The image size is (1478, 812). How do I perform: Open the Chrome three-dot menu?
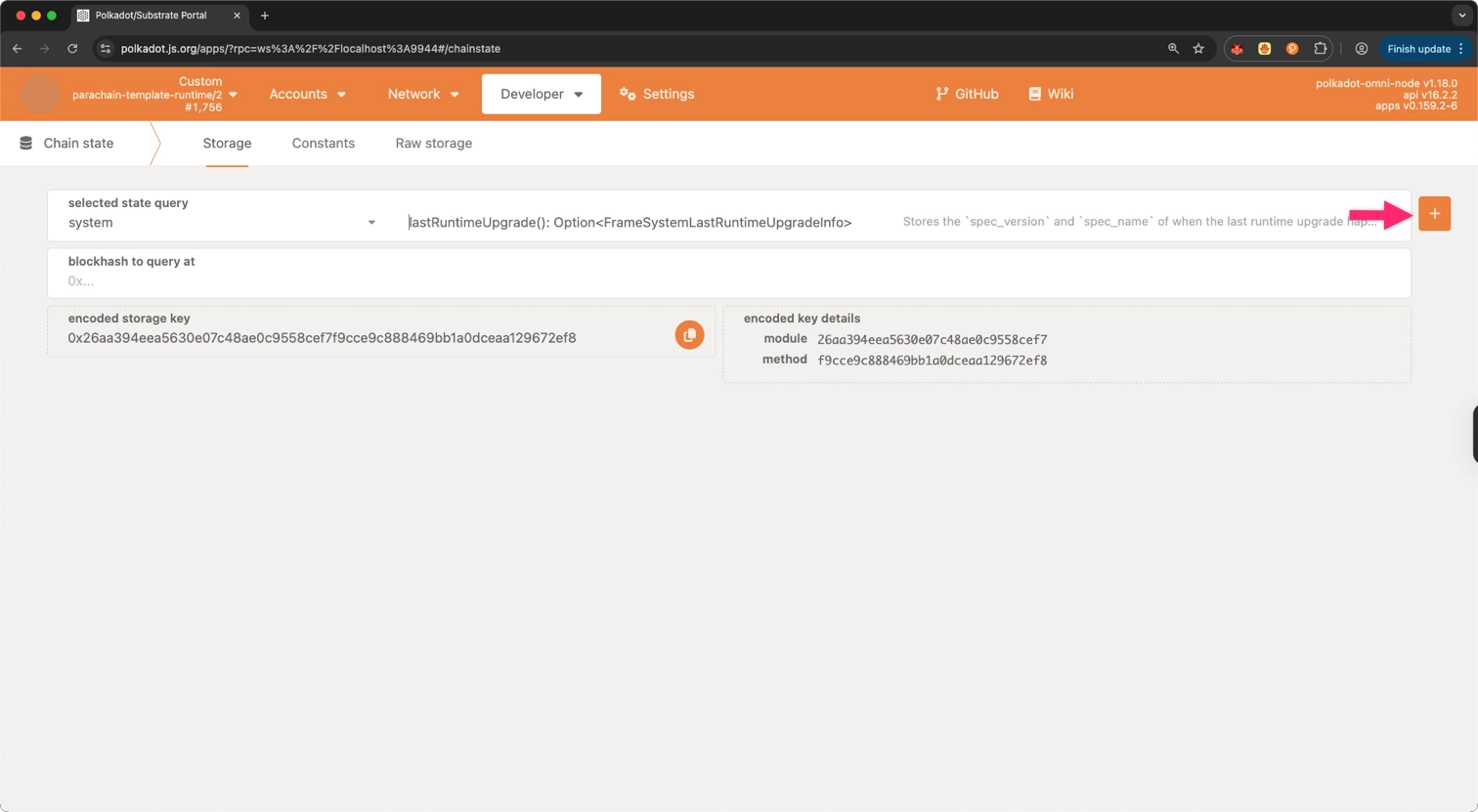click(1461, 49)
